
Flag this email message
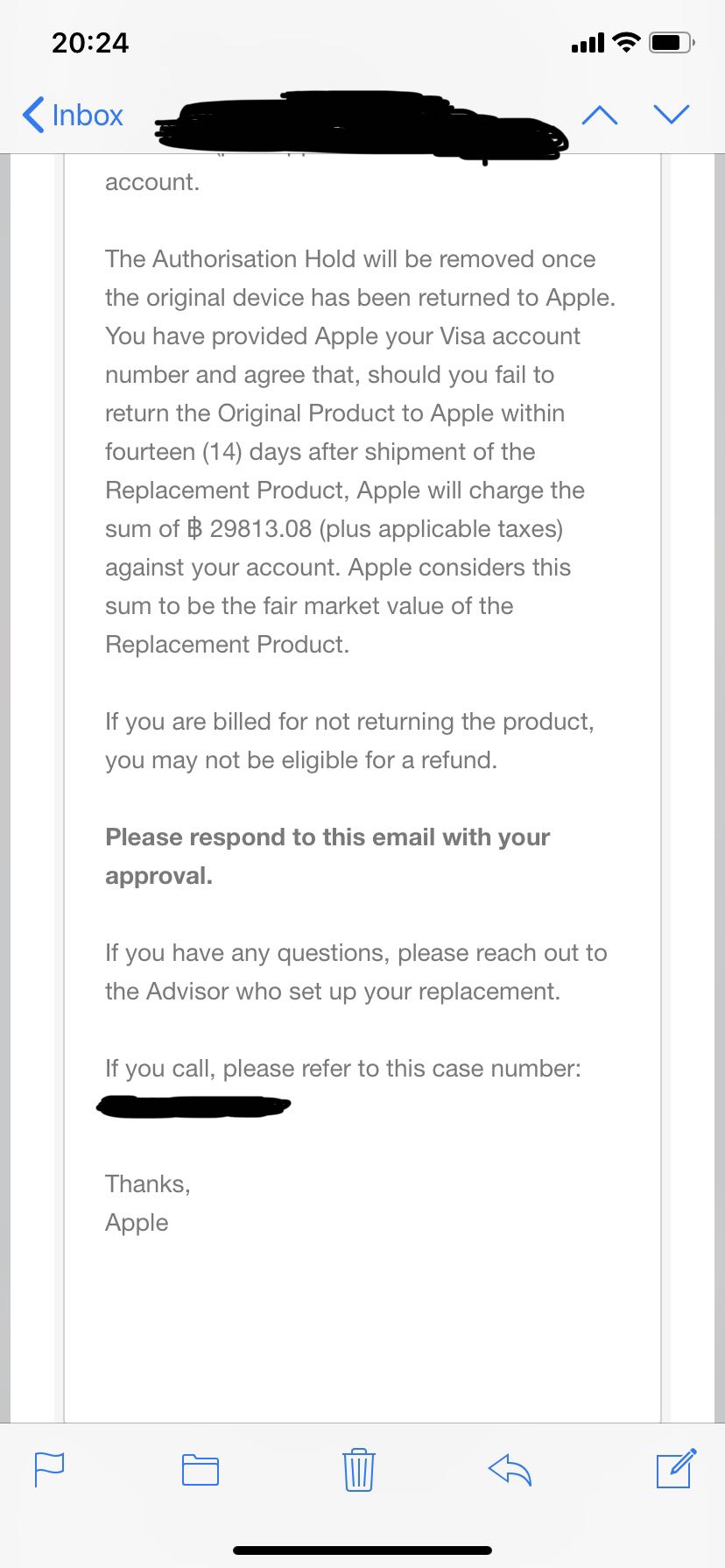[49, 1469]
